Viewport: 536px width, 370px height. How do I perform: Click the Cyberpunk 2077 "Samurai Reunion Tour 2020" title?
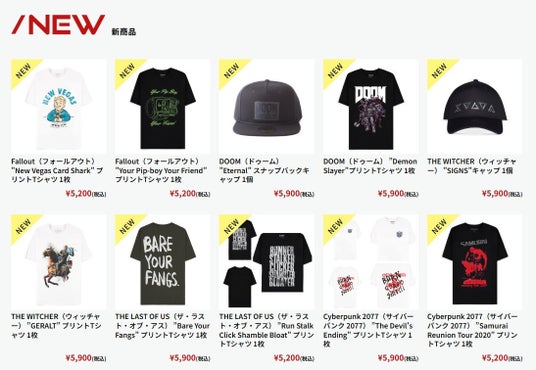[472, 330]
